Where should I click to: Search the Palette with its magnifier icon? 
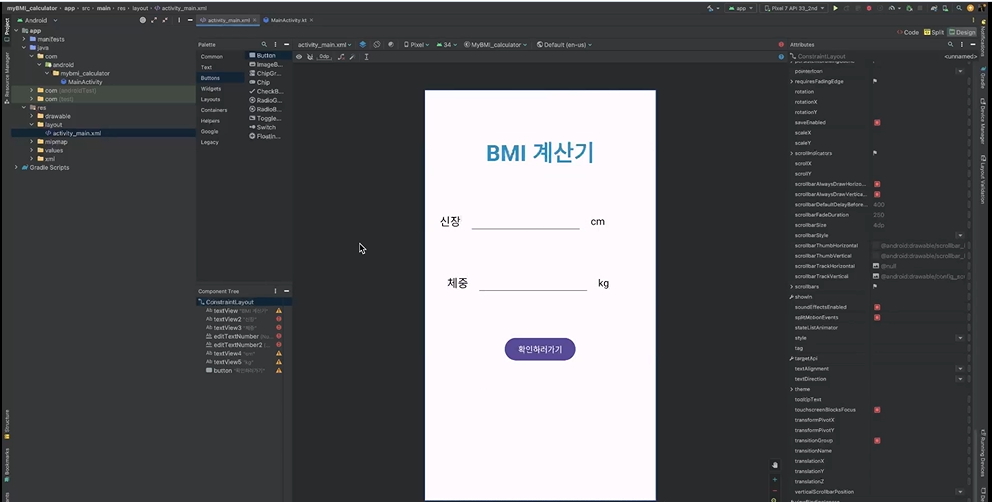click(x=264, y=44)
